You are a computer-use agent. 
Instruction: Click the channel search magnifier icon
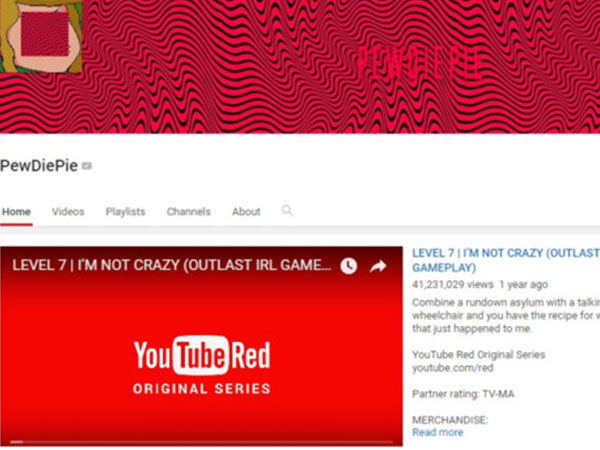(x=287, y=211)
